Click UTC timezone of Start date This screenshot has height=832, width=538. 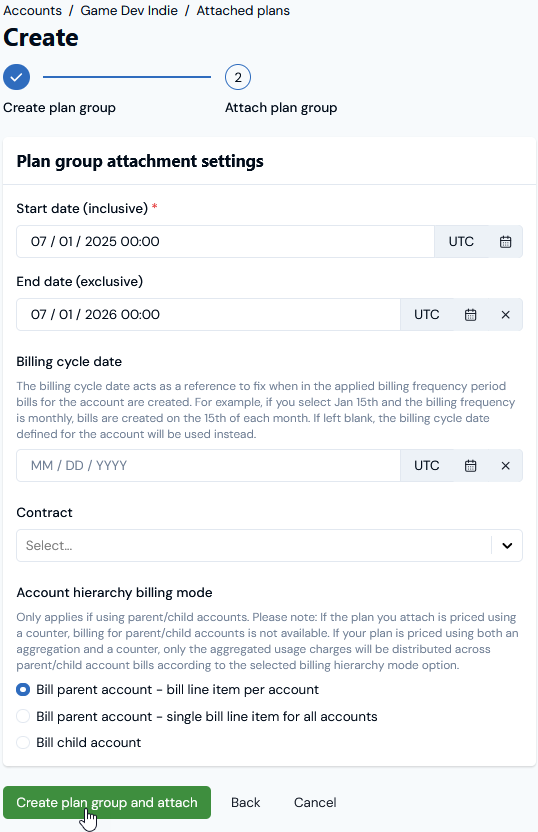pos(461,242)
